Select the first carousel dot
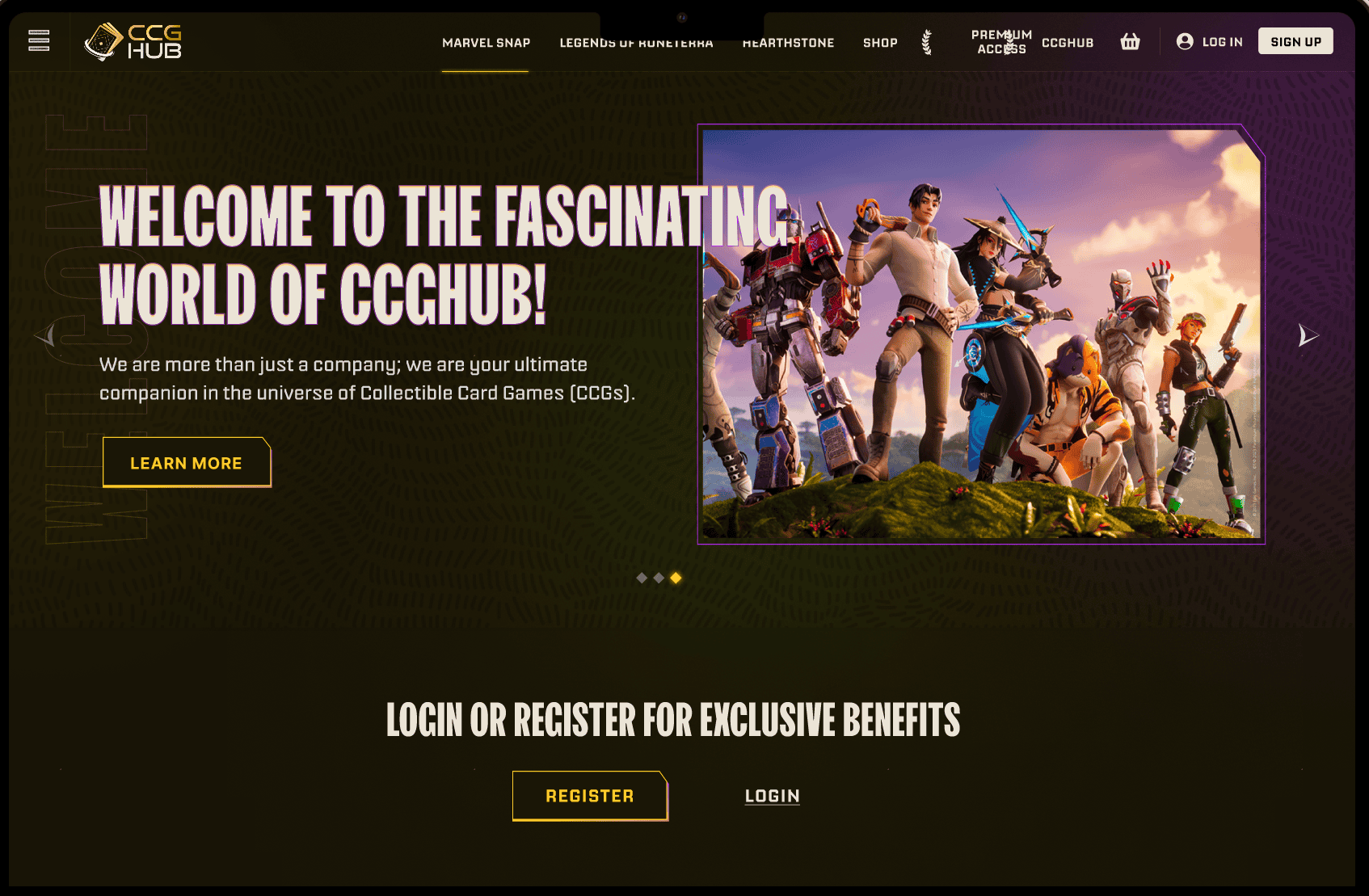The image size is (1369, 896). point(642,578)
